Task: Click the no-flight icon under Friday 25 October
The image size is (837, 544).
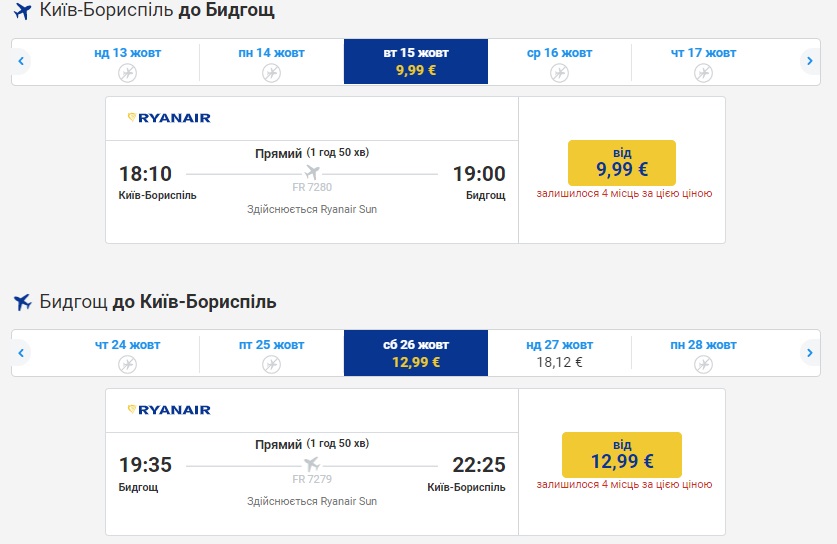Action: [271, 364]
